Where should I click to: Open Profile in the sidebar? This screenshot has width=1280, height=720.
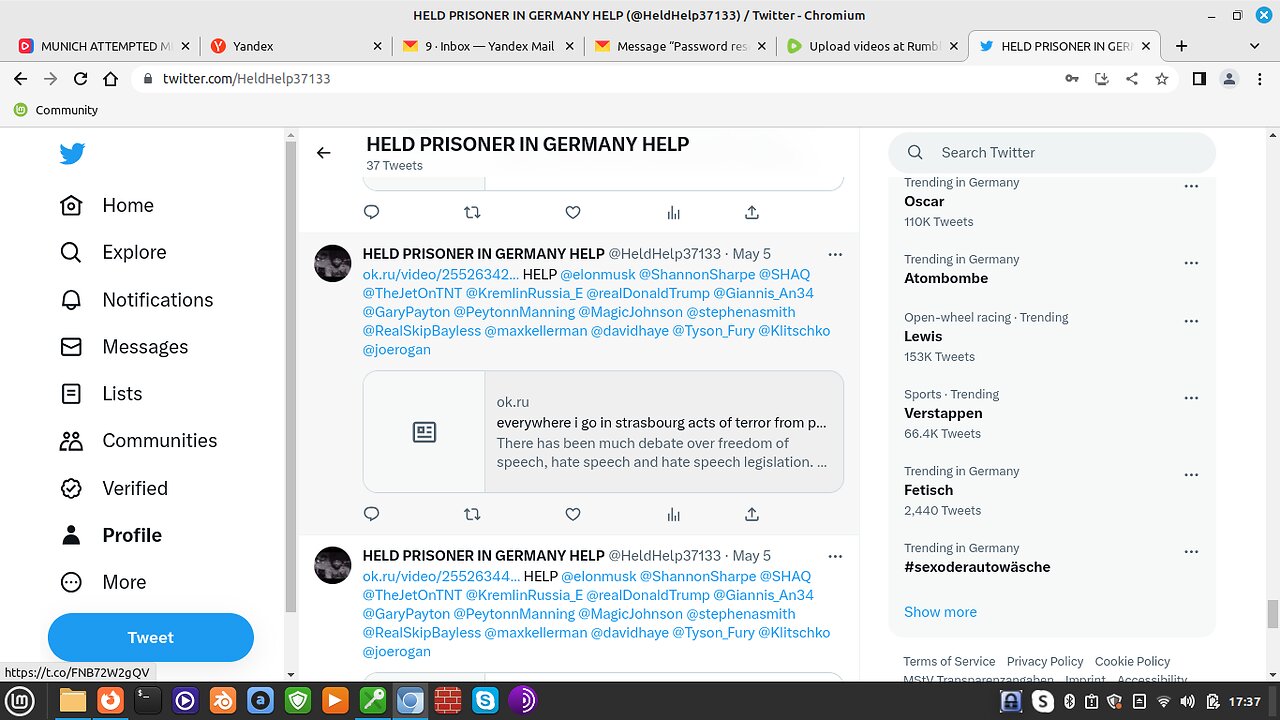(x=111, y=535)
